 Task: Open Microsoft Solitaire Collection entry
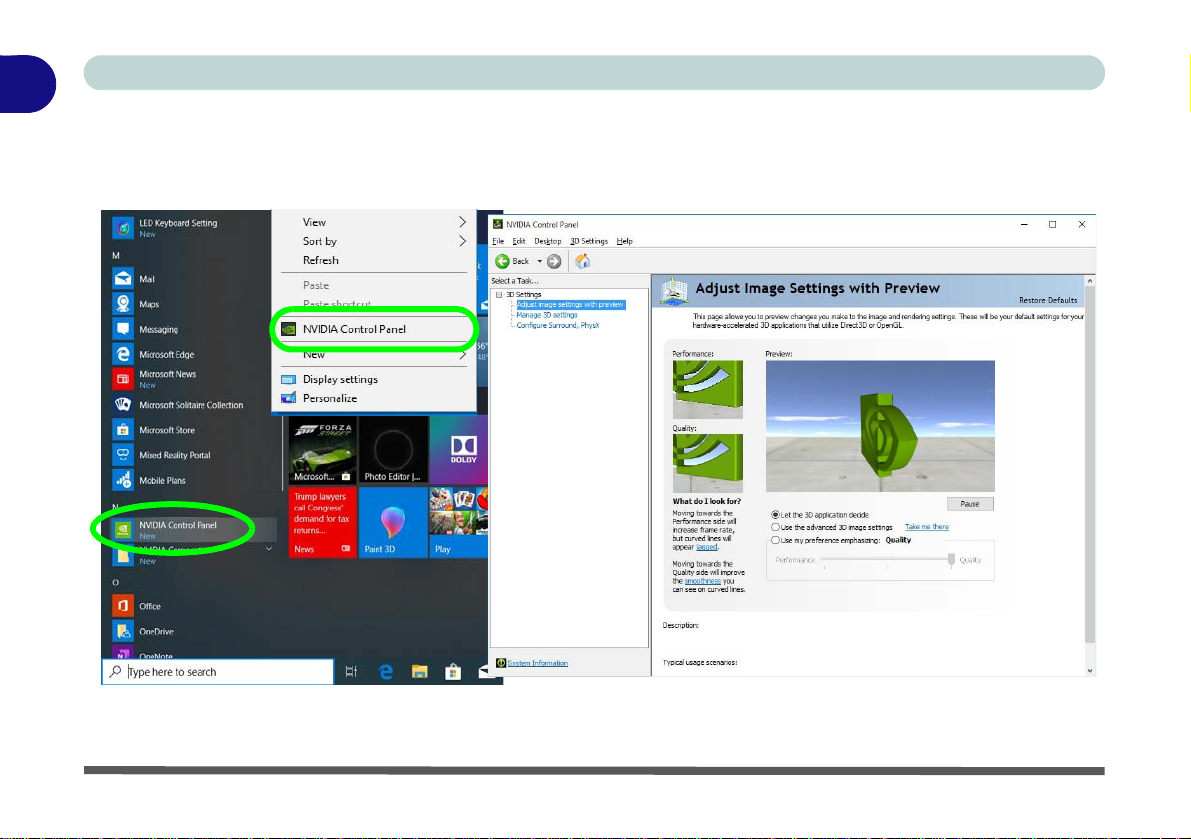[x=123, y=405]
